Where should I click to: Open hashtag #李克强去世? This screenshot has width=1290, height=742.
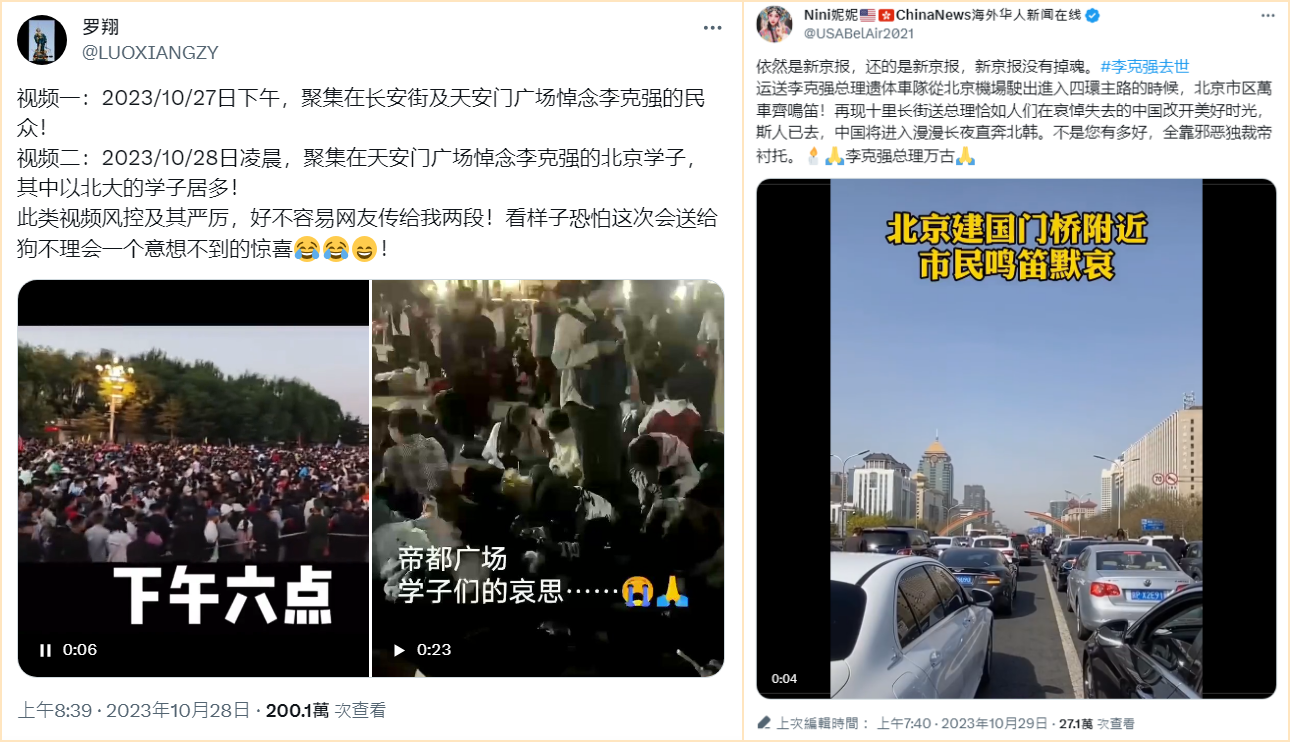point(1145,67)
